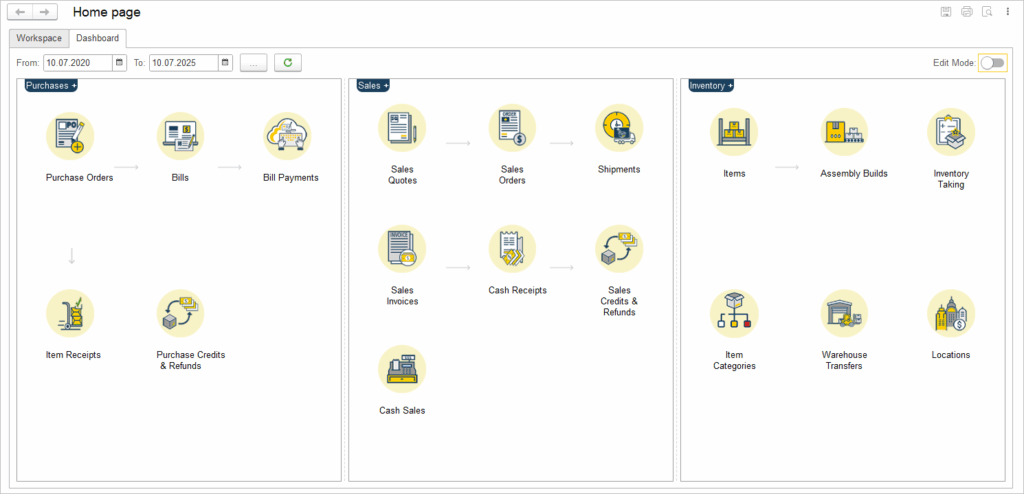The image size is (1024, 494).
Task: Click the Purchase Orders label
Action: pos(80,177)
